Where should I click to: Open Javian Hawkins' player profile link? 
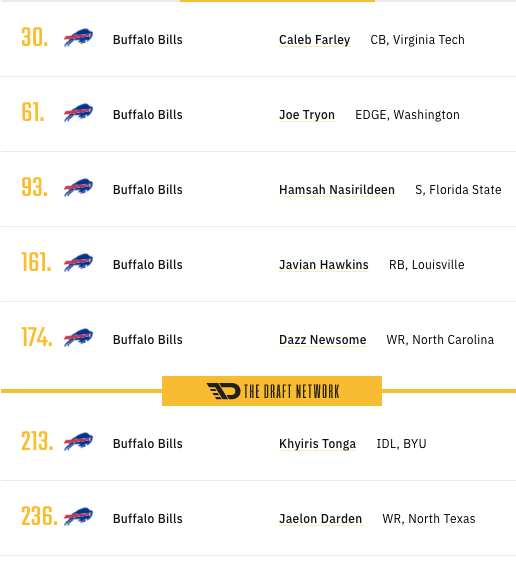tap(324, 265)
